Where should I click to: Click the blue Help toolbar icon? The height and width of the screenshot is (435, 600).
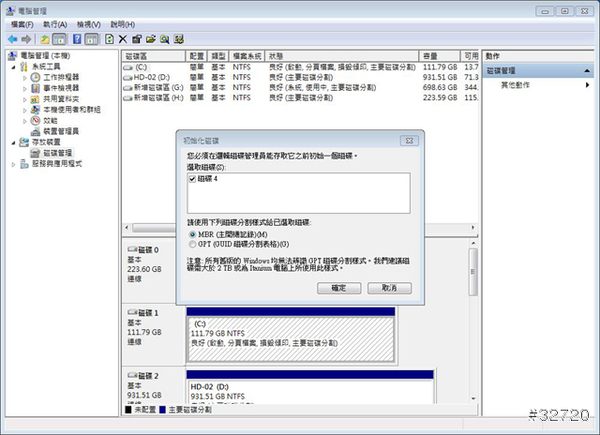(x=78, y=38)
